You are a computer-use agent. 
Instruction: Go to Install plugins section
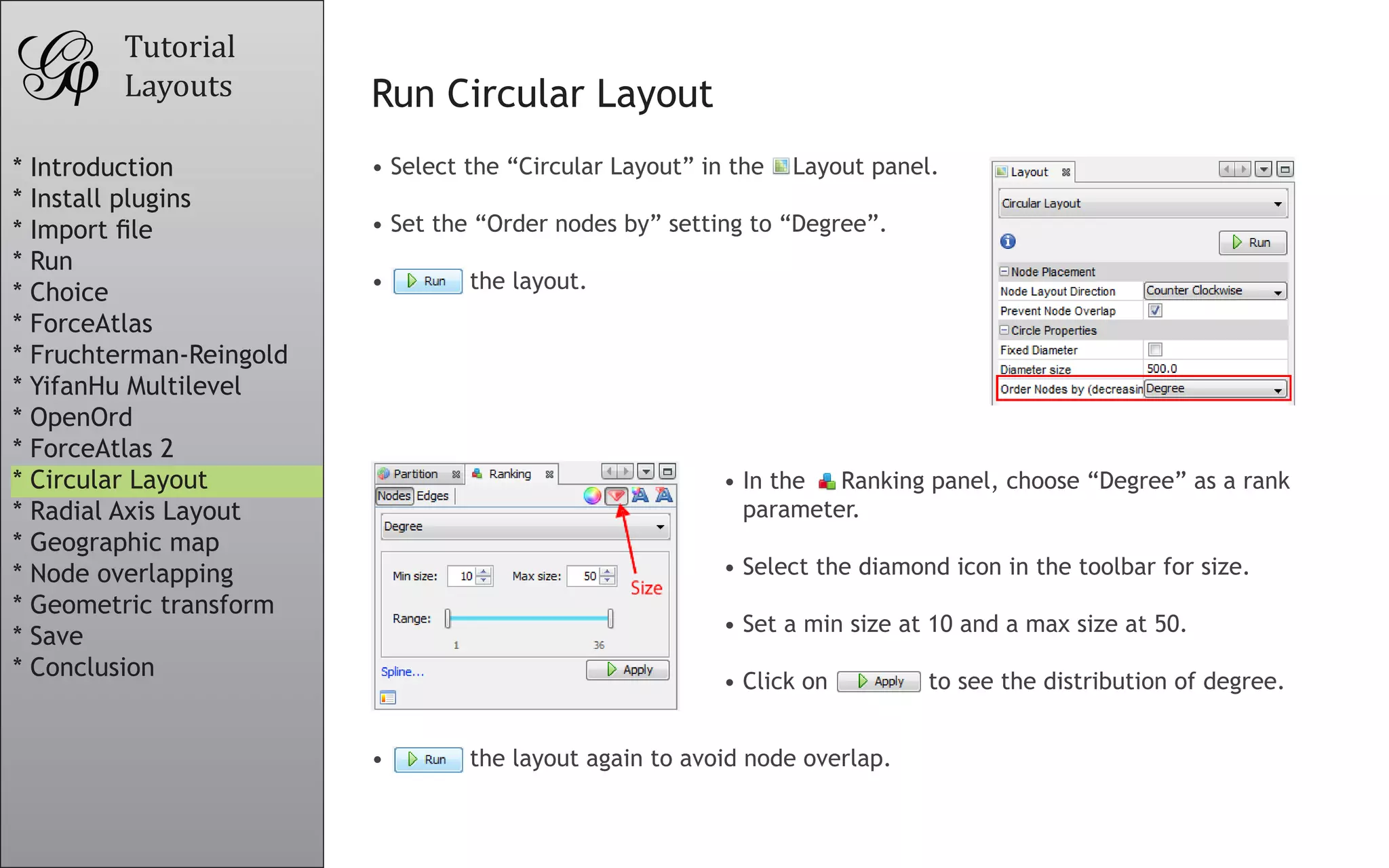coord(110,199)
